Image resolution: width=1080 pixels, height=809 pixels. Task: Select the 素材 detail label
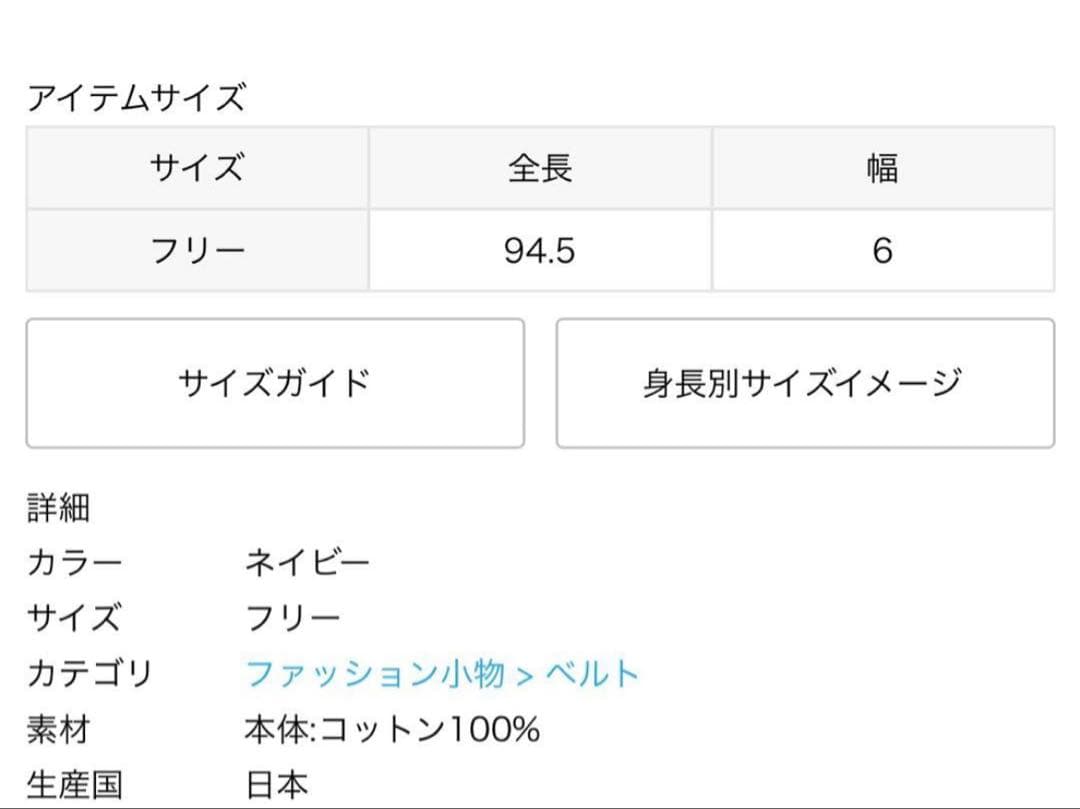tap(58, 729)
